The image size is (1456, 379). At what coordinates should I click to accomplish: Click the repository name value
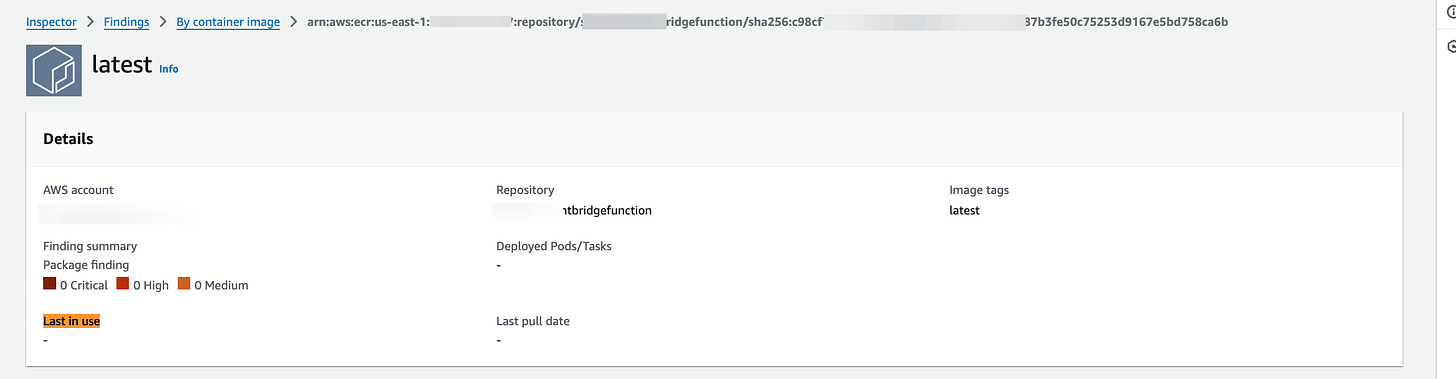574,211
